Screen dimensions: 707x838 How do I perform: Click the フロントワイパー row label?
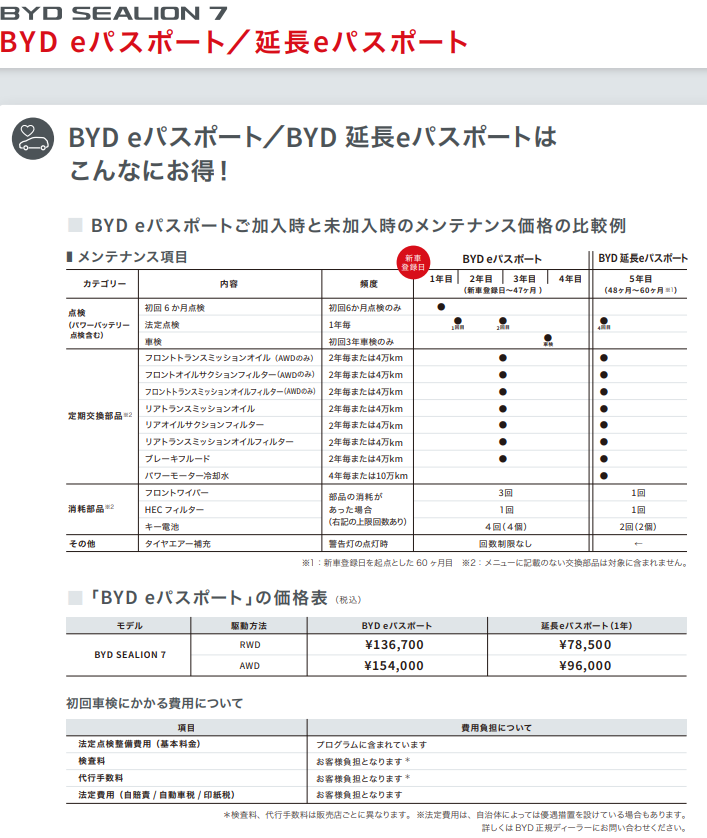click(x=176, y=492)
